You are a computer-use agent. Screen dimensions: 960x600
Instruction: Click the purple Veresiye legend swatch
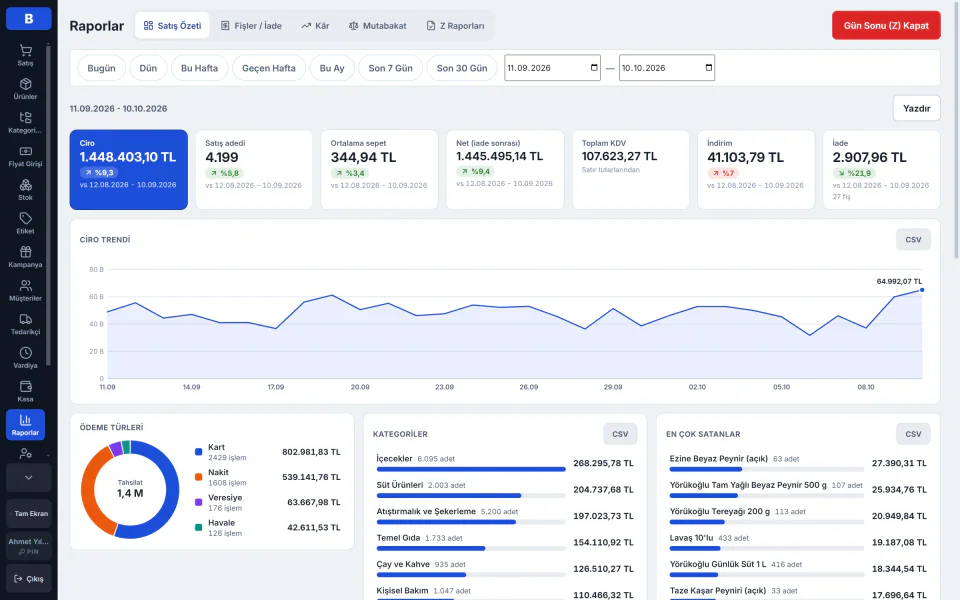pos(198,502)
